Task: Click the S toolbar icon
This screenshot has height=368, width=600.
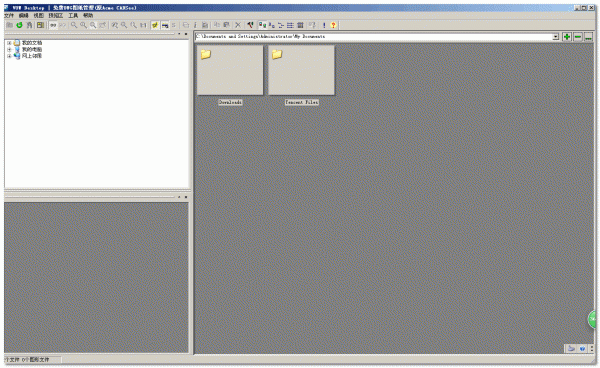Action: [174, 25]
